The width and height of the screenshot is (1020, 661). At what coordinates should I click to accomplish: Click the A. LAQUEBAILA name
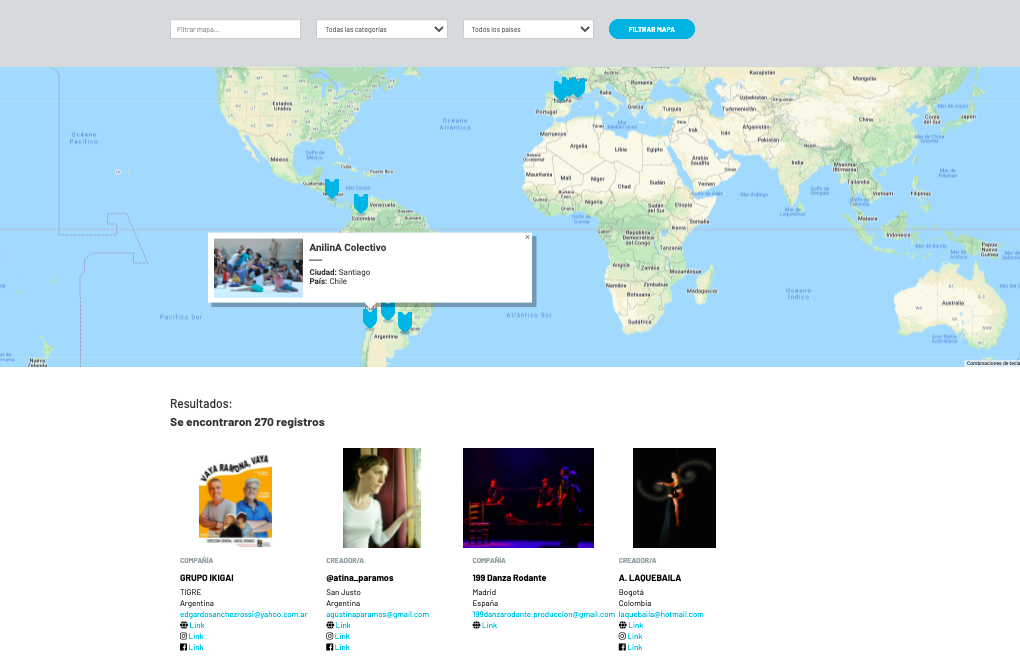click(x=650, y=578)
